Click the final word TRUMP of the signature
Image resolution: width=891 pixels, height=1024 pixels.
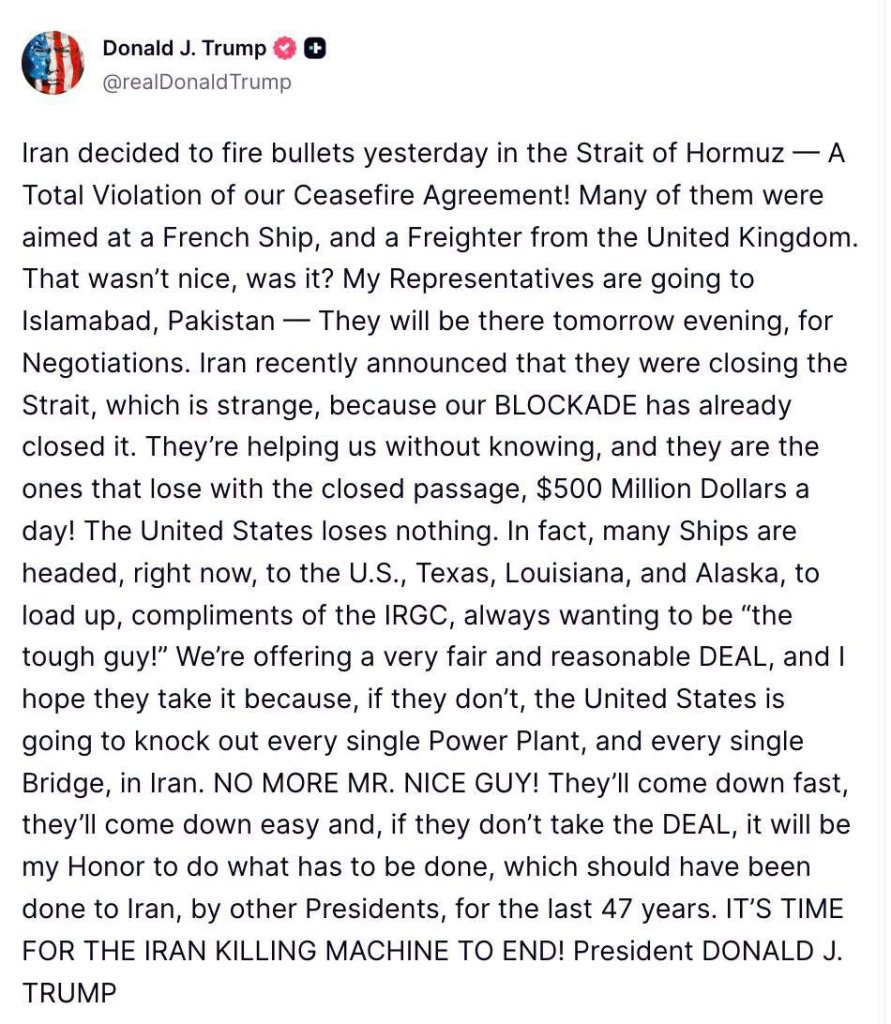pyautogui.click(x=69, y=993)
